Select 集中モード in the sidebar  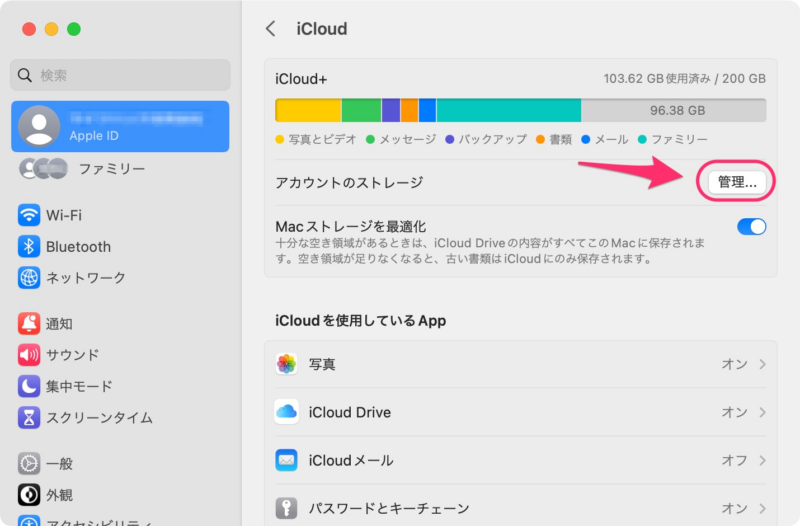[x=120, y=386]
